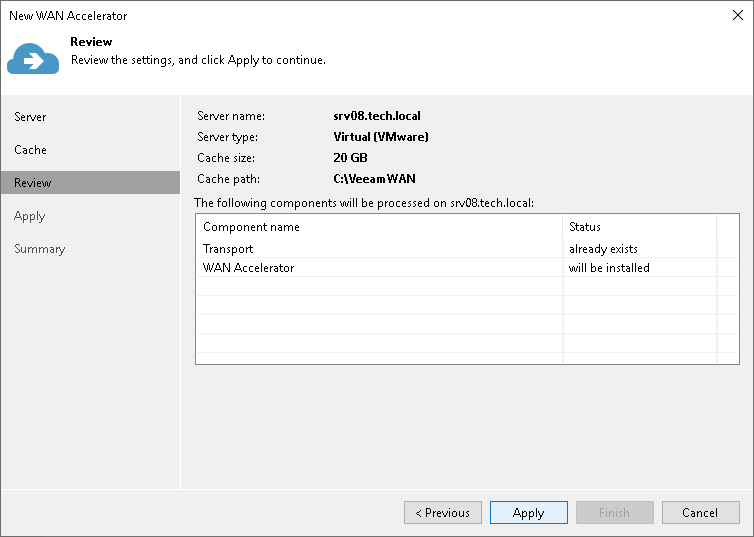Select the Transport component row
The height and width of the screenshot is (537, 754).
467,249
